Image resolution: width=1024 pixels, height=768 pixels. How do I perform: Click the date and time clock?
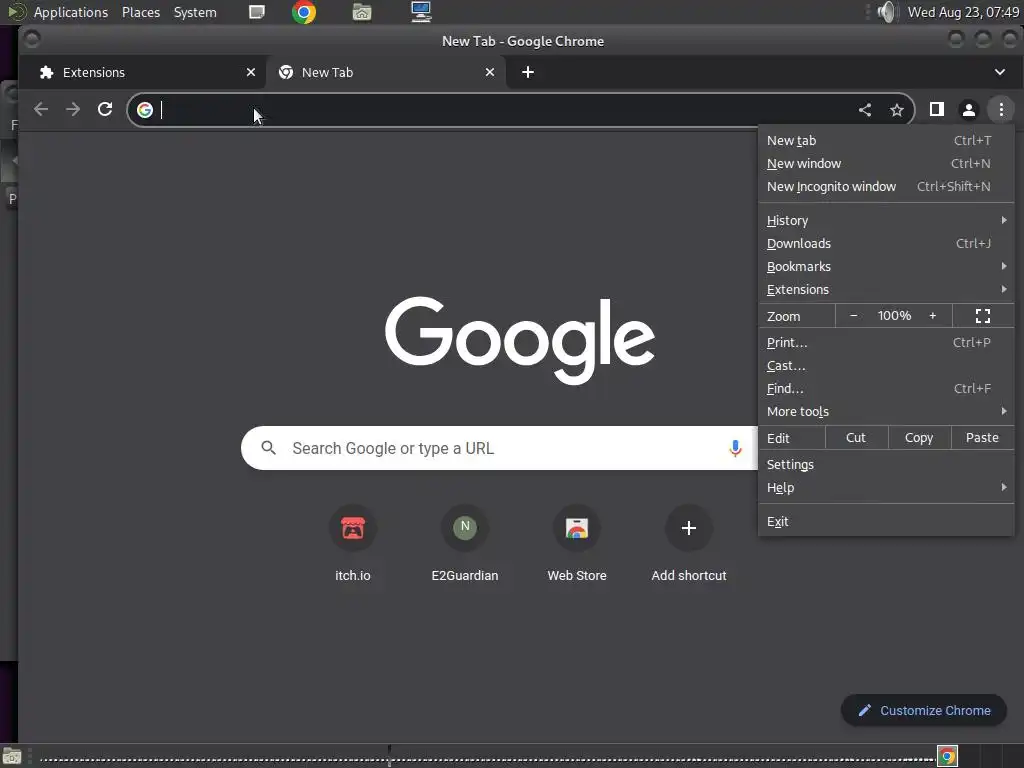click(963, 12)
